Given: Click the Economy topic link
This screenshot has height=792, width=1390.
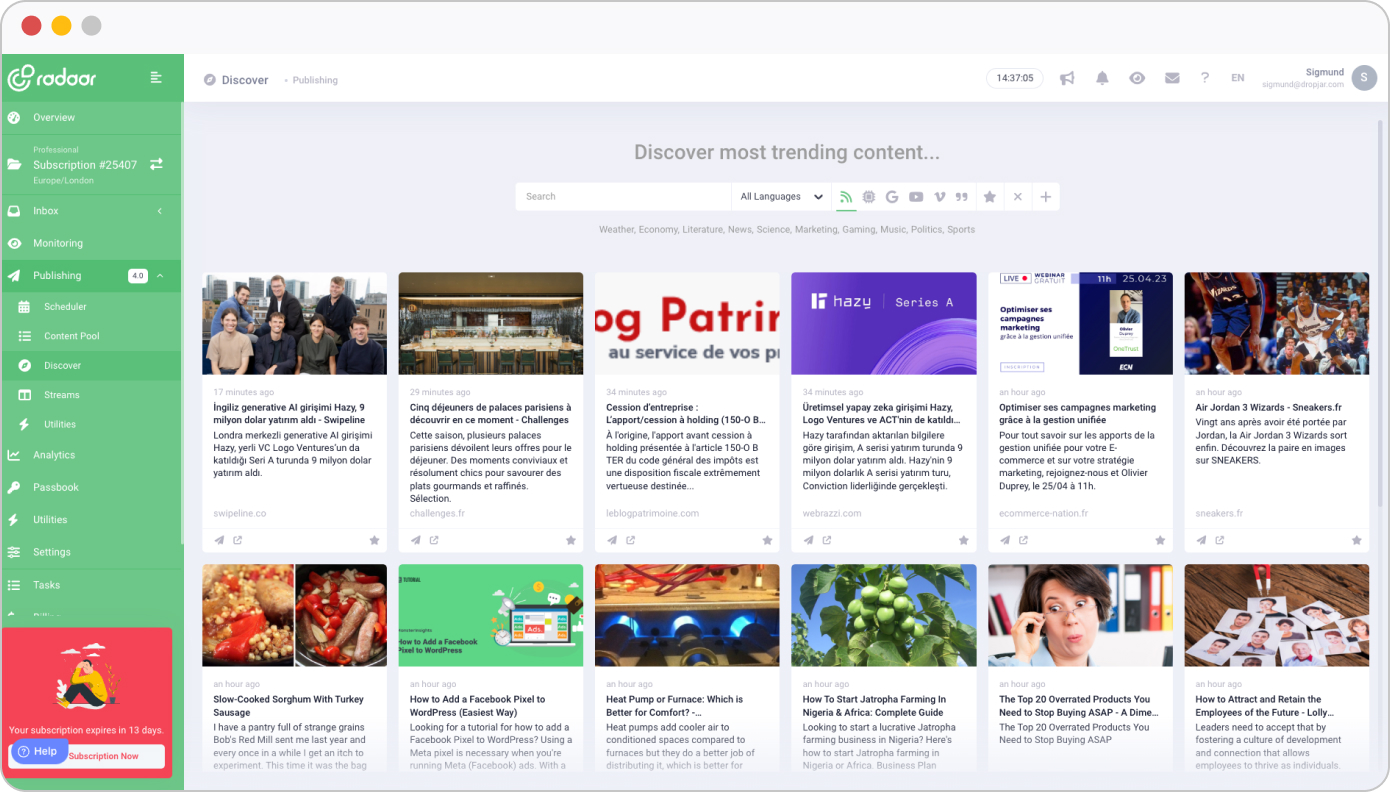Looking at the screenshot, I should (658, 230).
